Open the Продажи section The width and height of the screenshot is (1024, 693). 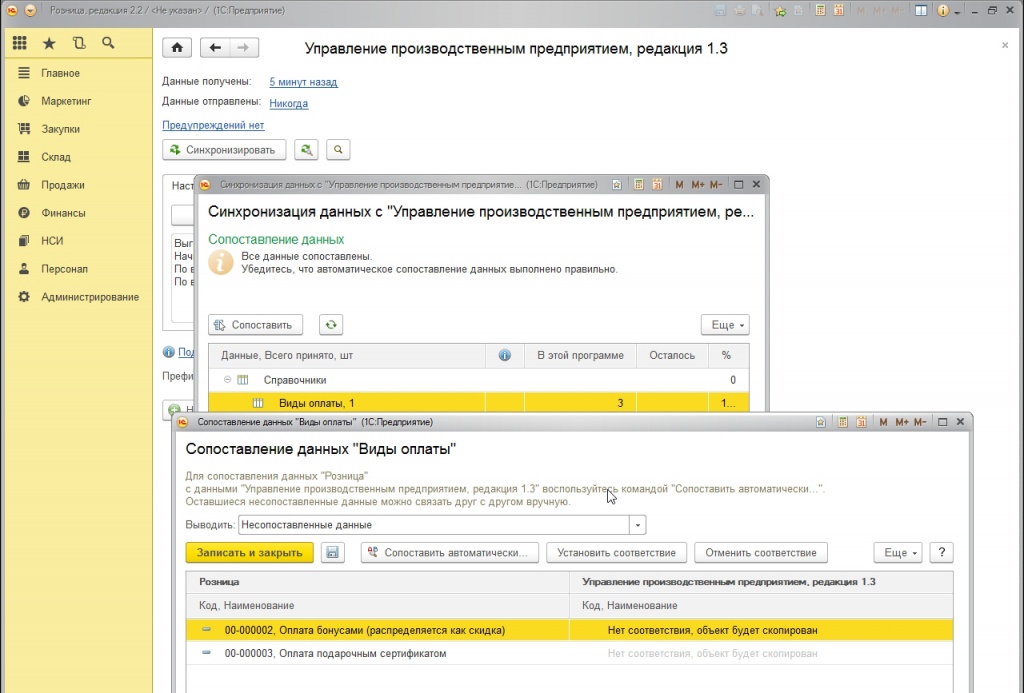pyautogui.click(x=62, y=185)
